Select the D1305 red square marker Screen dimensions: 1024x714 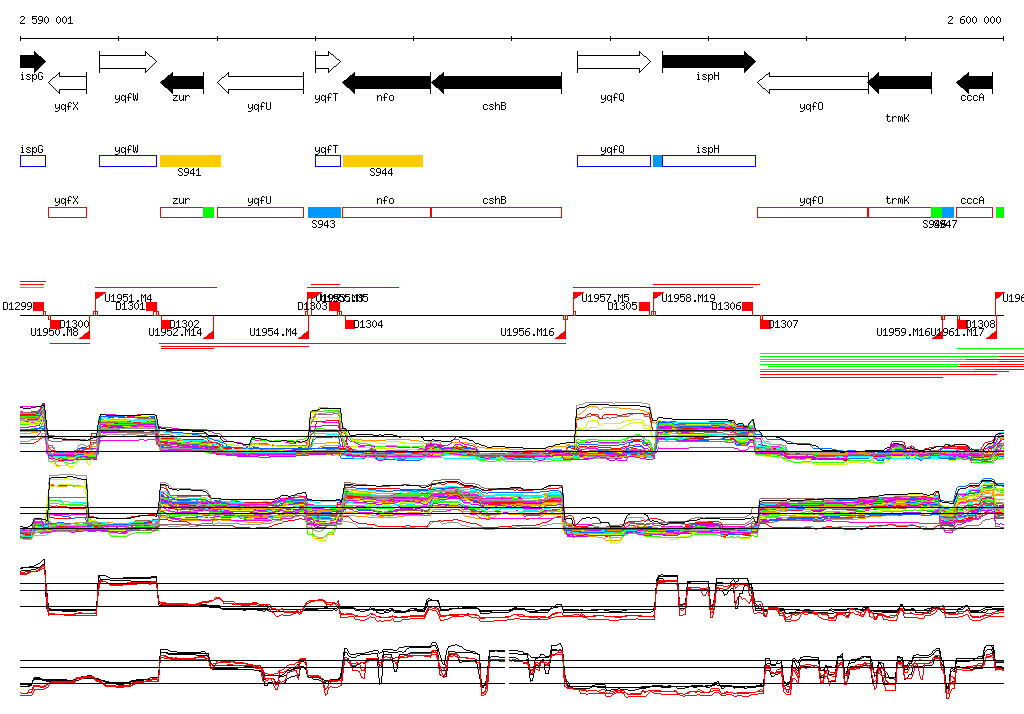[645, 306]
